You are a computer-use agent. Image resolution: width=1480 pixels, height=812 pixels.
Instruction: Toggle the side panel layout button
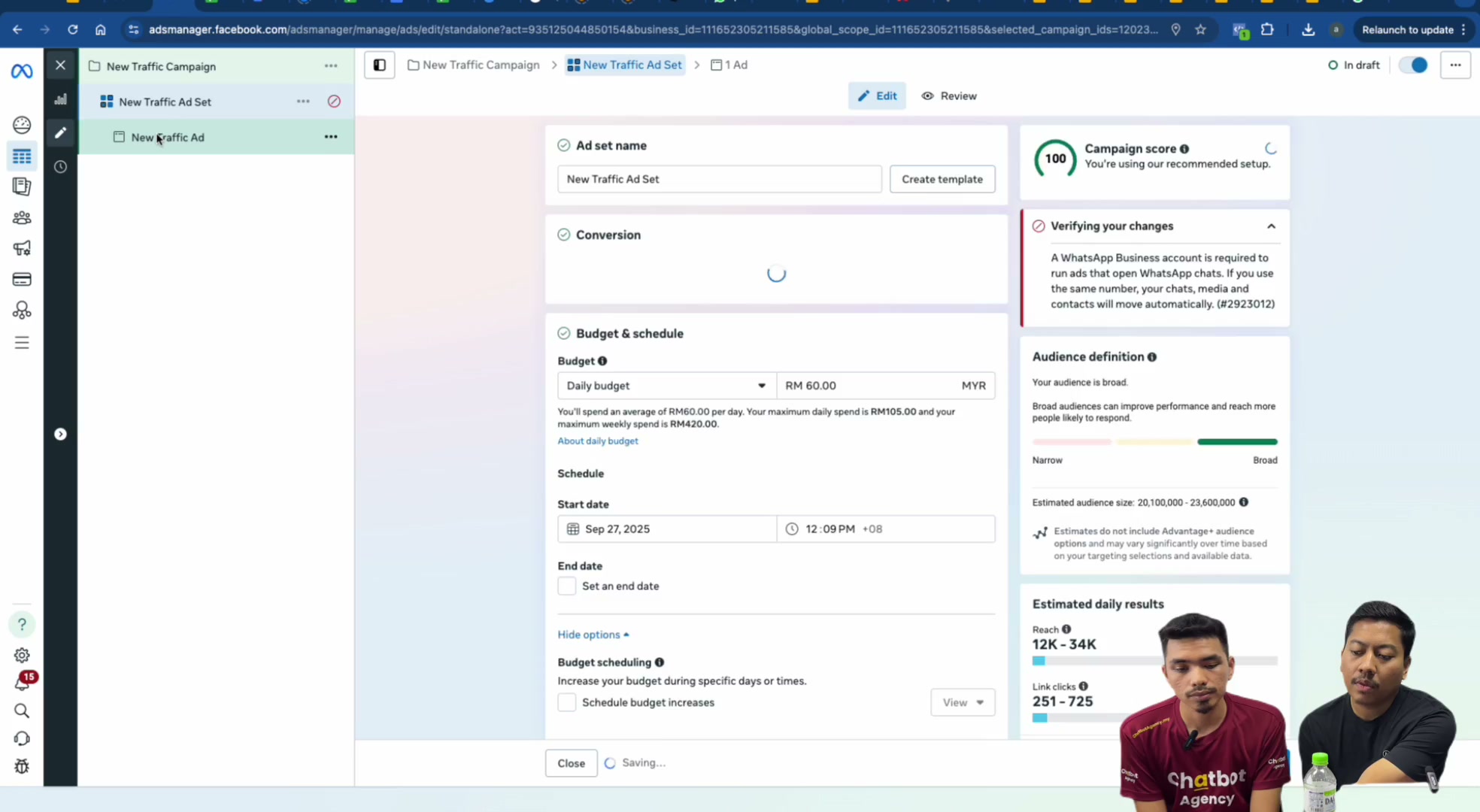pyautogui.click(x=380, y=65)
